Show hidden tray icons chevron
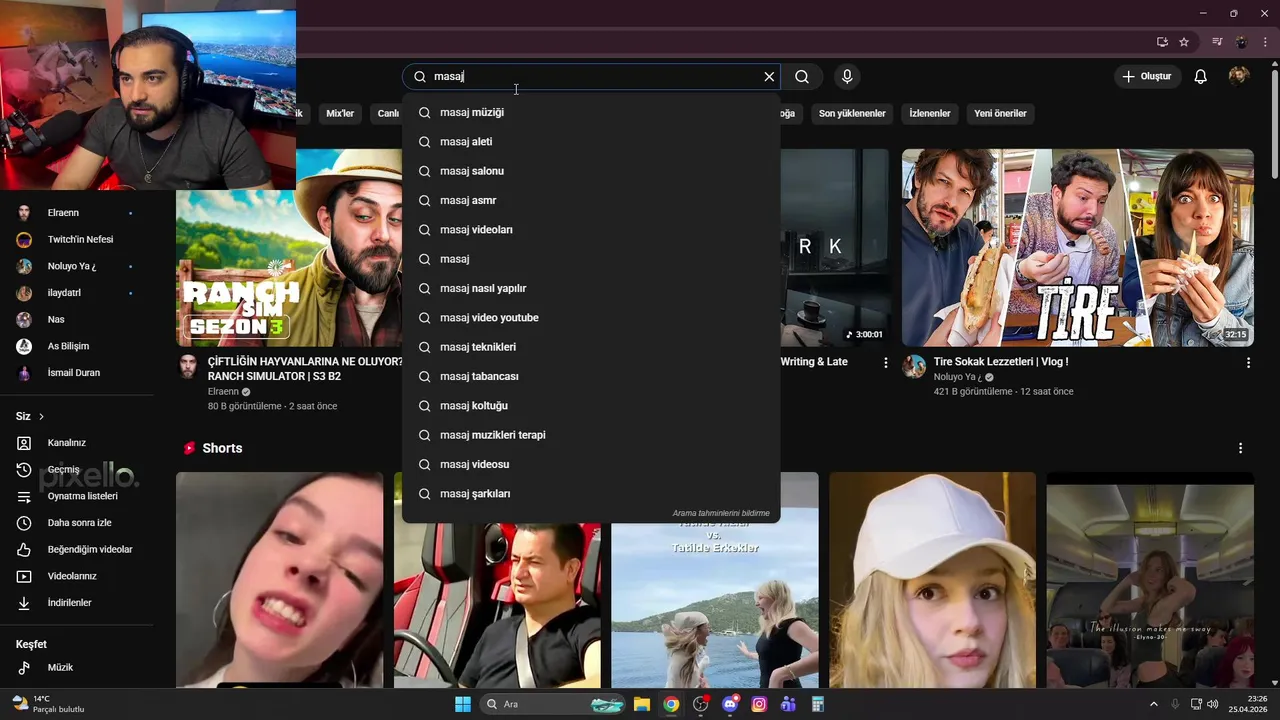The height and width of the screenshot is (720, 1280). pos(1153,704)
